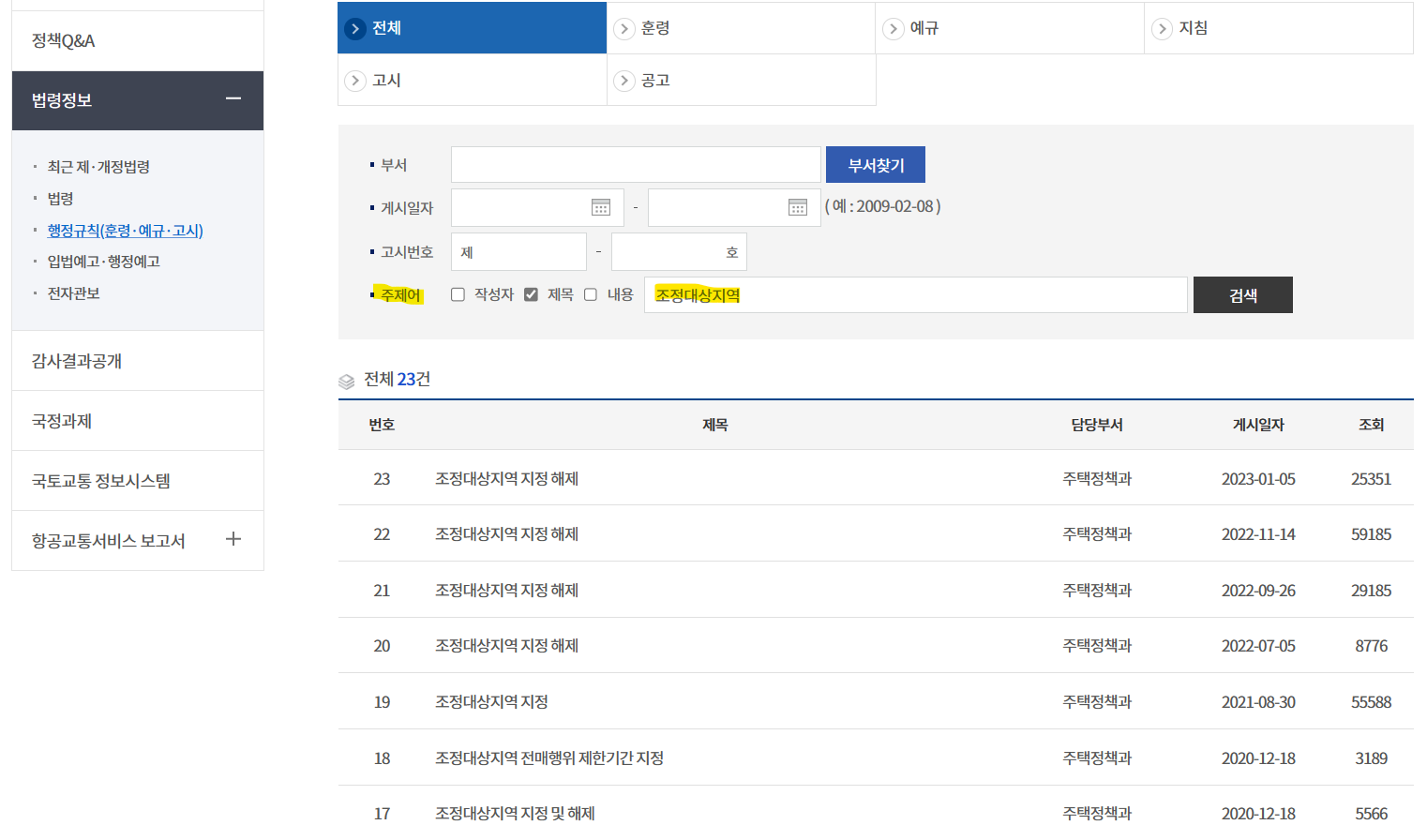This screenshot has height=840, width=1427.
Task: Click the highlighted 주제어 search input field
Action: point(914,294)
